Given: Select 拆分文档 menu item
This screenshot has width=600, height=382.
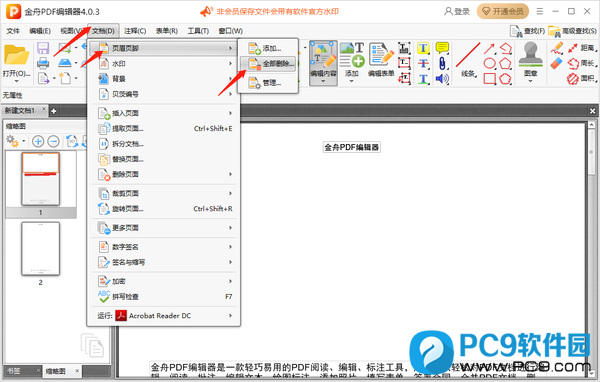Looking at the screenshot, I should 164,144.
